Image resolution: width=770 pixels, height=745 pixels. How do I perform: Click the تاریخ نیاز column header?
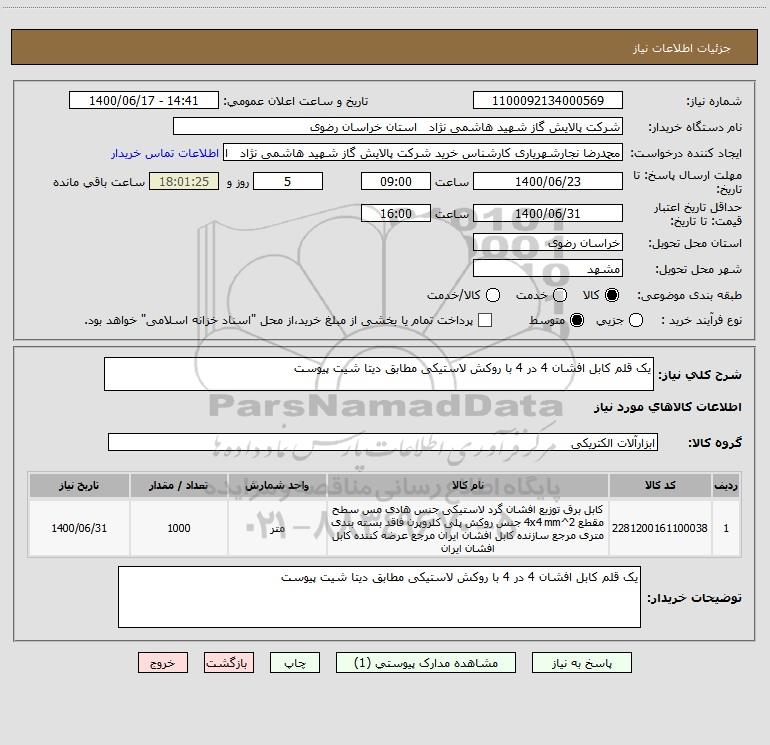click(x=79, y=485)
